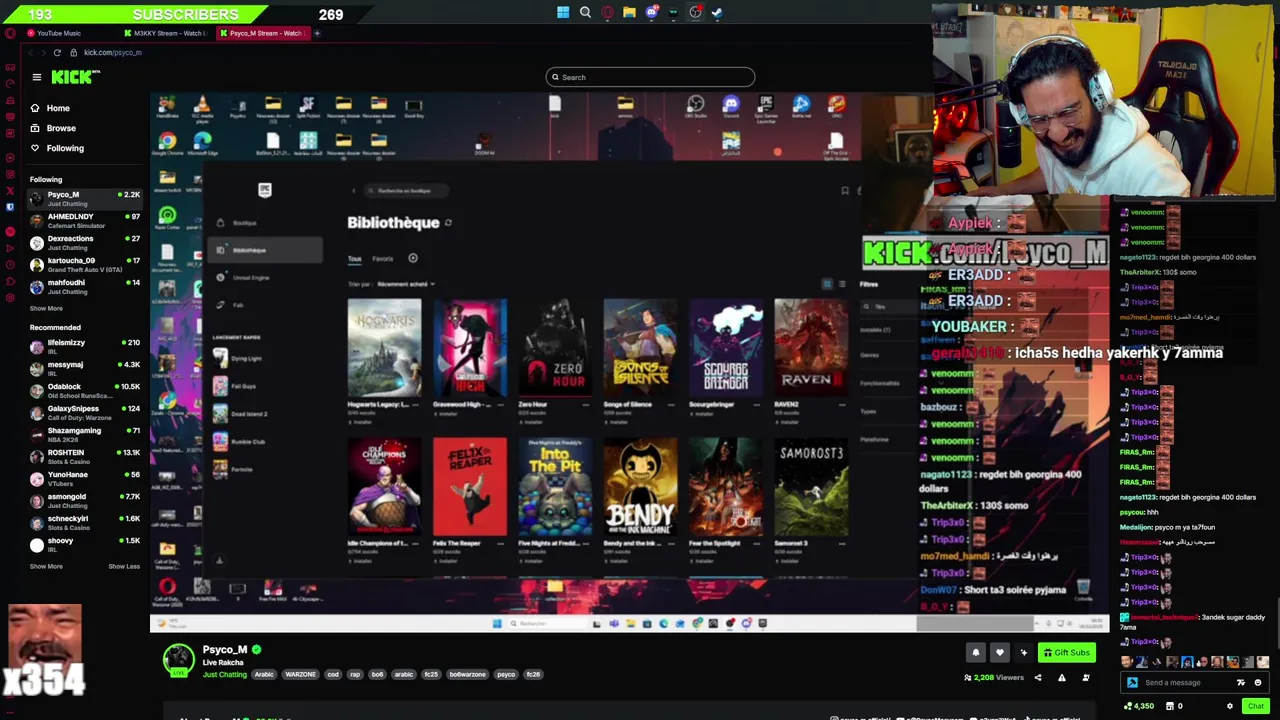Select the Psyco_M Stream browser tab
Screen dimensions: 1280x720
(x=262, y=33)
